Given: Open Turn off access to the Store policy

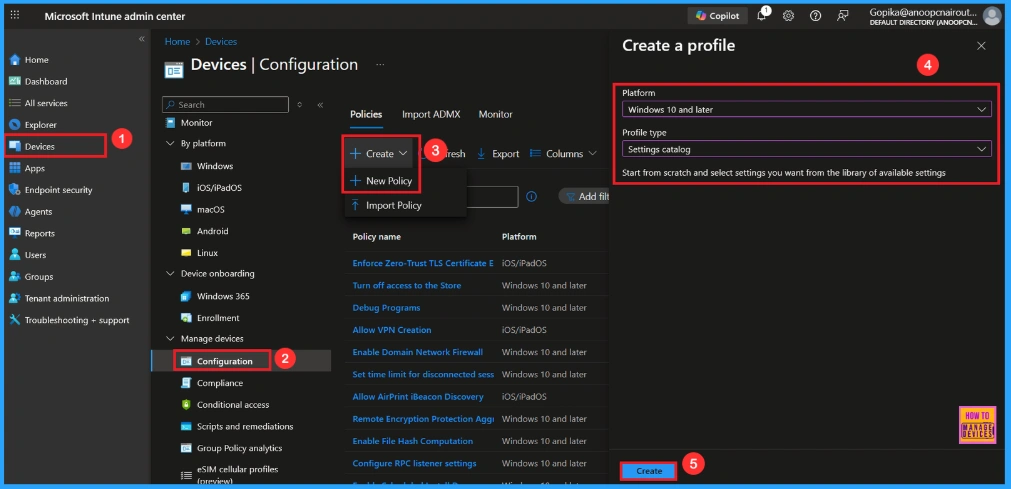Looking at the screenshot, I should pos(407,286).
